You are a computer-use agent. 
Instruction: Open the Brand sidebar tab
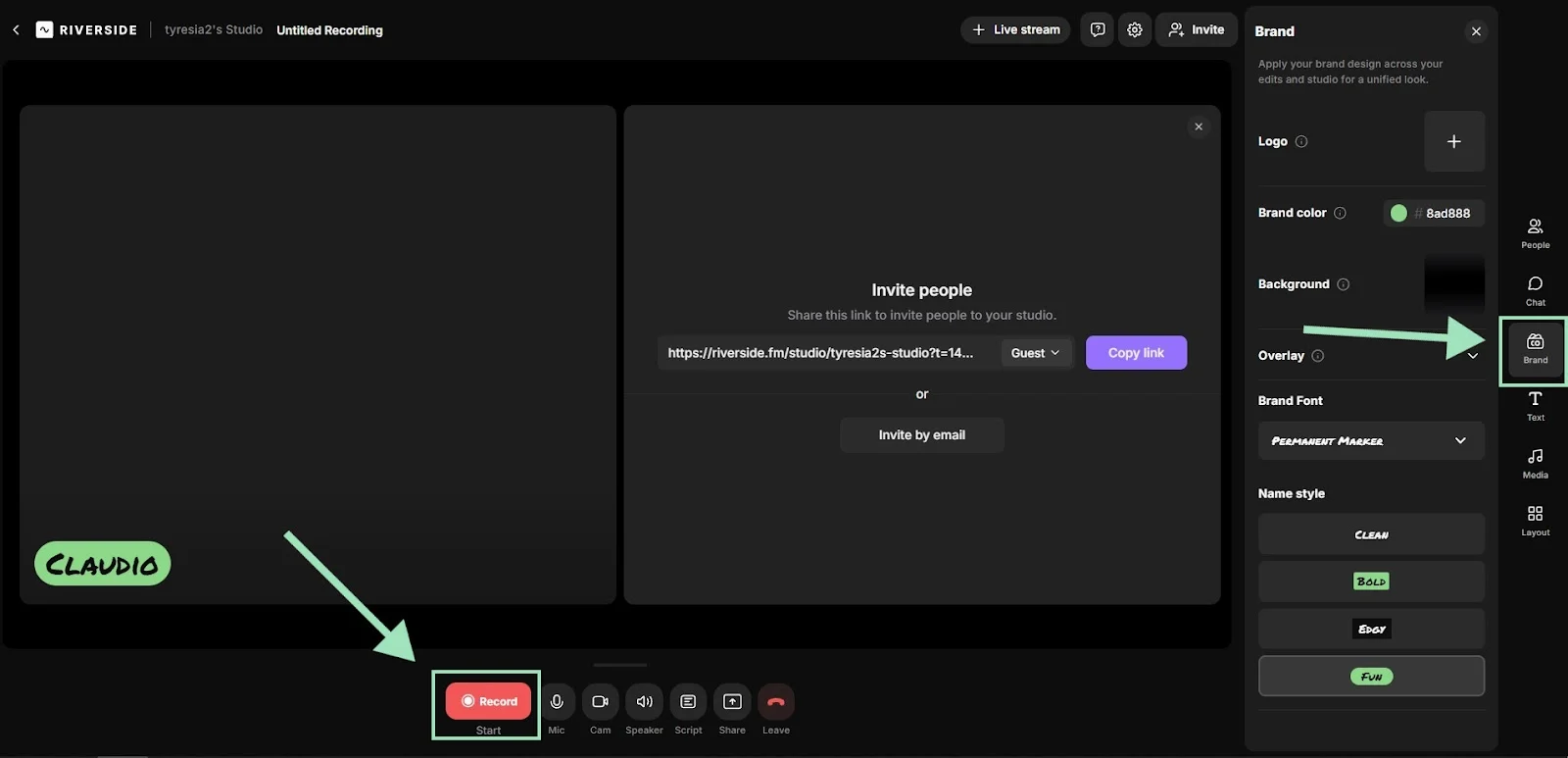coord(1535,349)
